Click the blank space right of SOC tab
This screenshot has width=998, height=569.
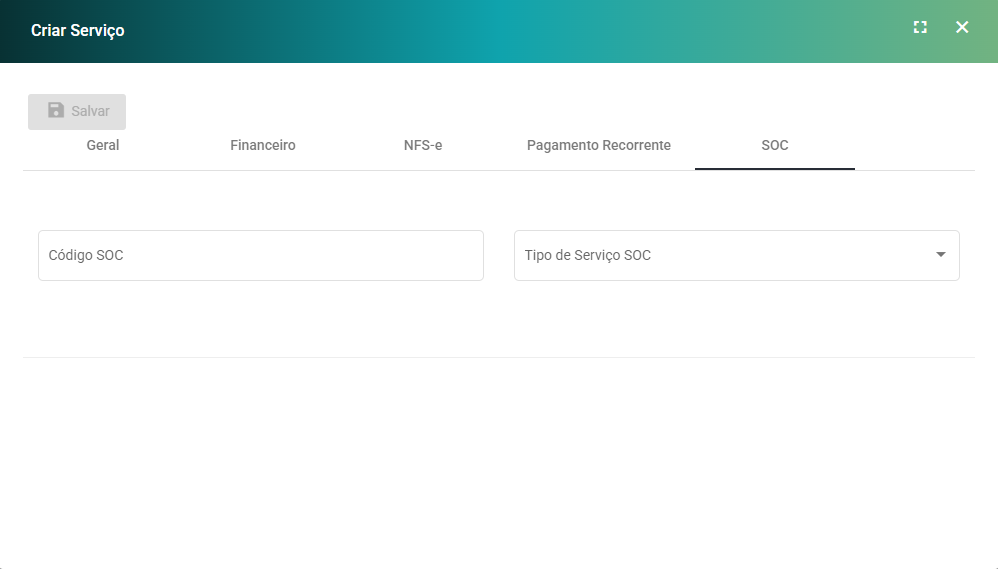(915, 145)
